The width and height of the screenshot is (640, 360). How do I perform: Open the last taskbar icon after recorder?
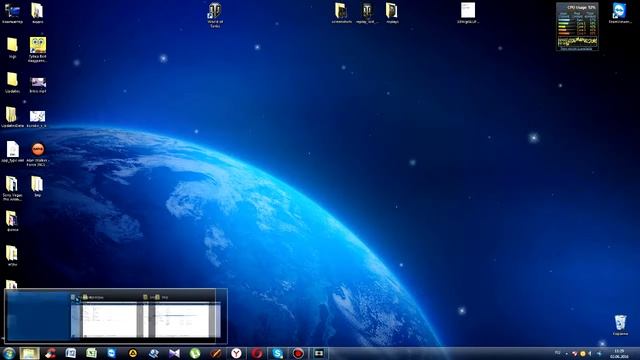[x=319, y=353]
